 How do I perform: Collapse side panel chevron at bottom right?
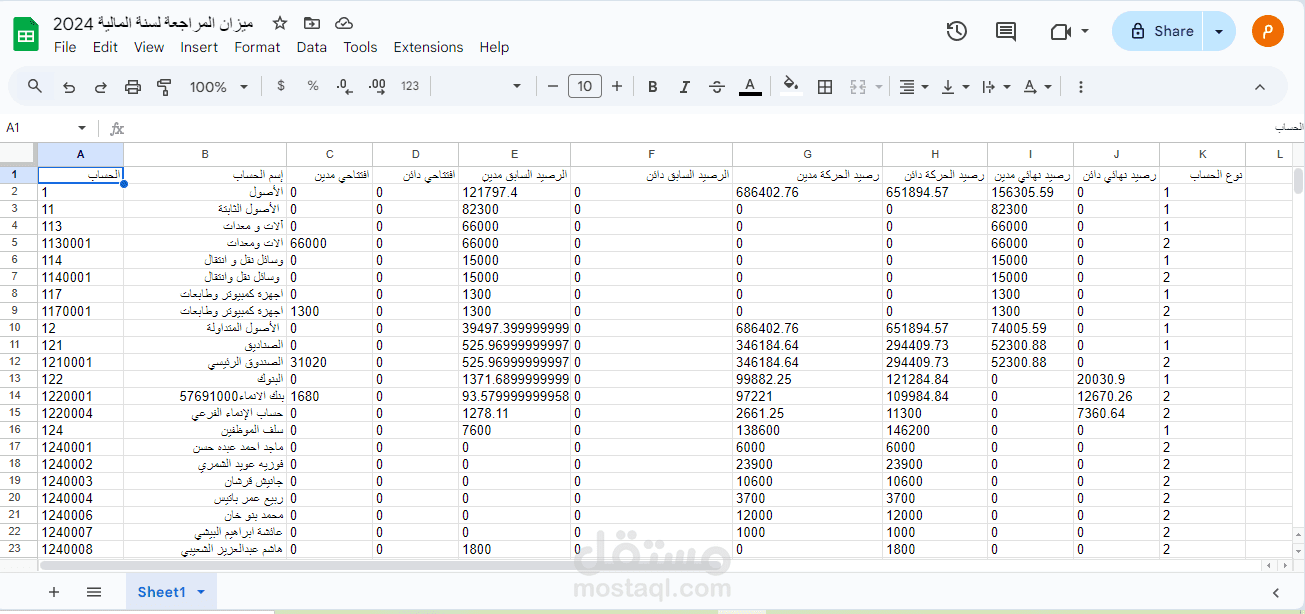click(x=1276, y=592)
